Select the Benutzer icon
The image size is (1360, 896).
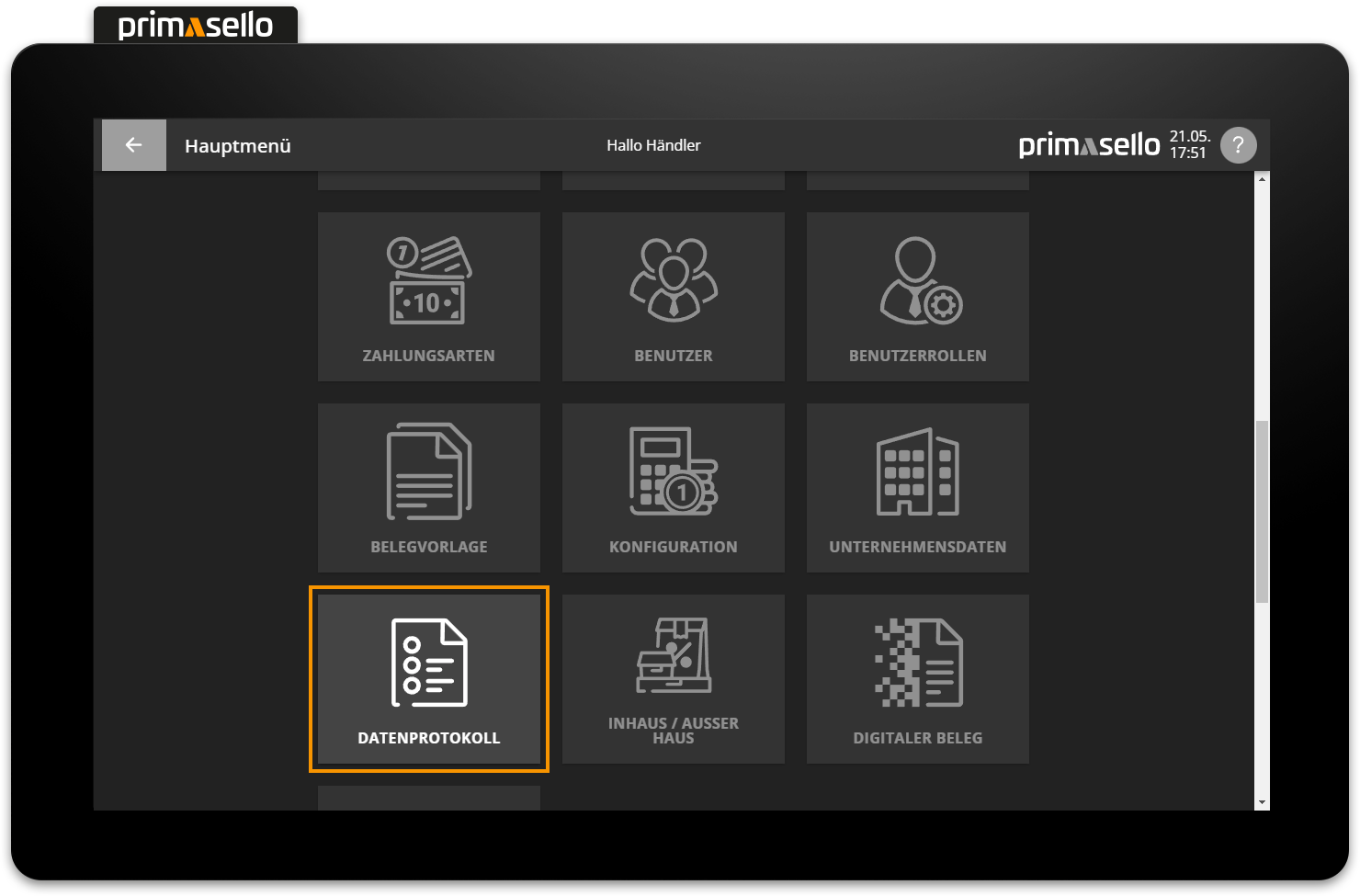(673, 280)
